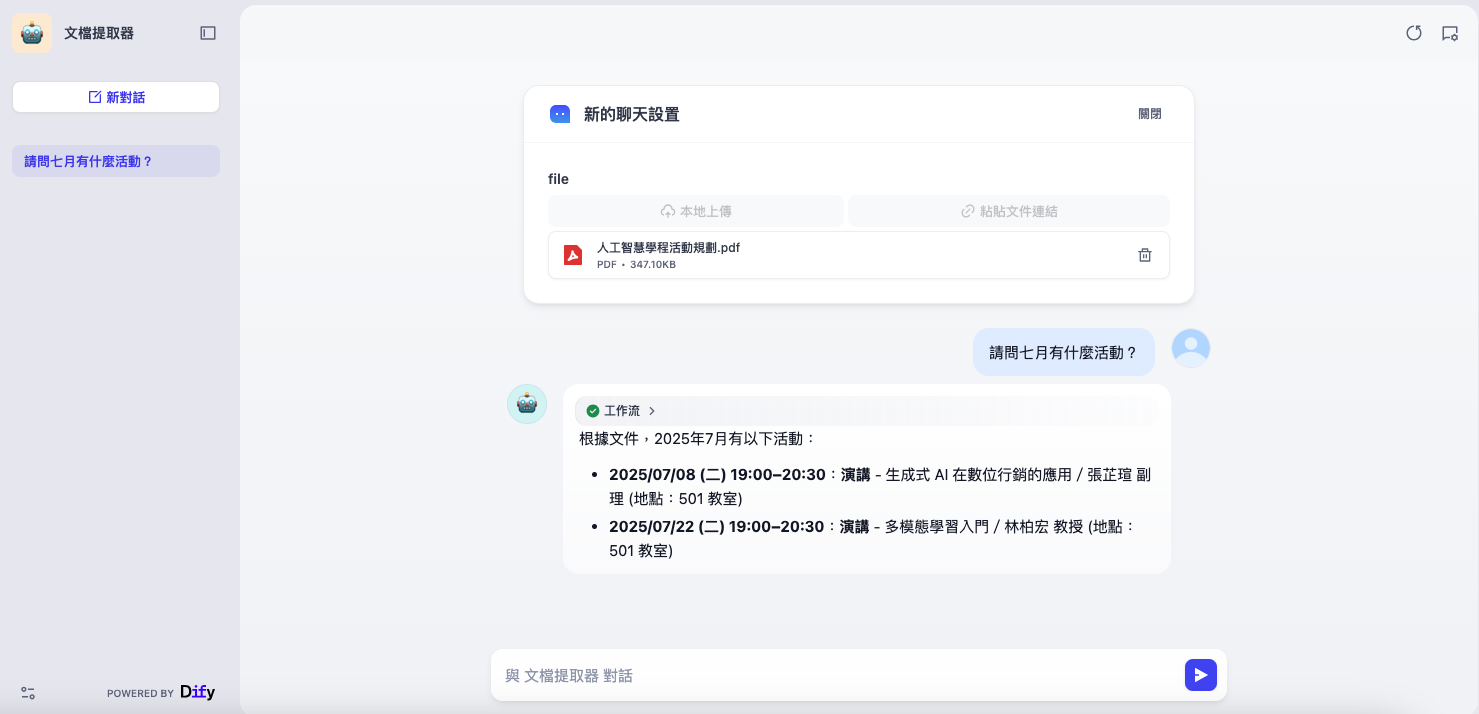The width and height of the screenshot is (1479, 714).
Task: Open the sliders settings icon in sidebar footer
Action: point(28,693)
